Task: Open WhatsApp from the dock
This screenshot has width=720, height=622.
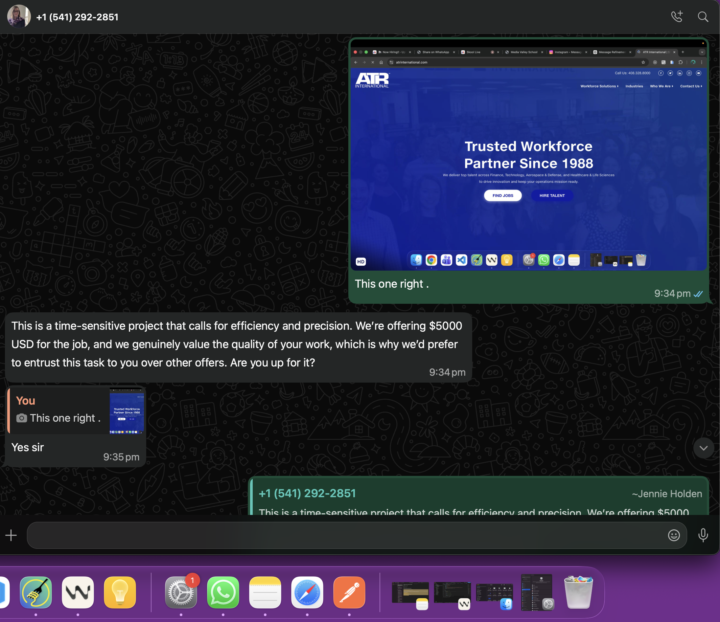Action: click(x=223, y=592)
